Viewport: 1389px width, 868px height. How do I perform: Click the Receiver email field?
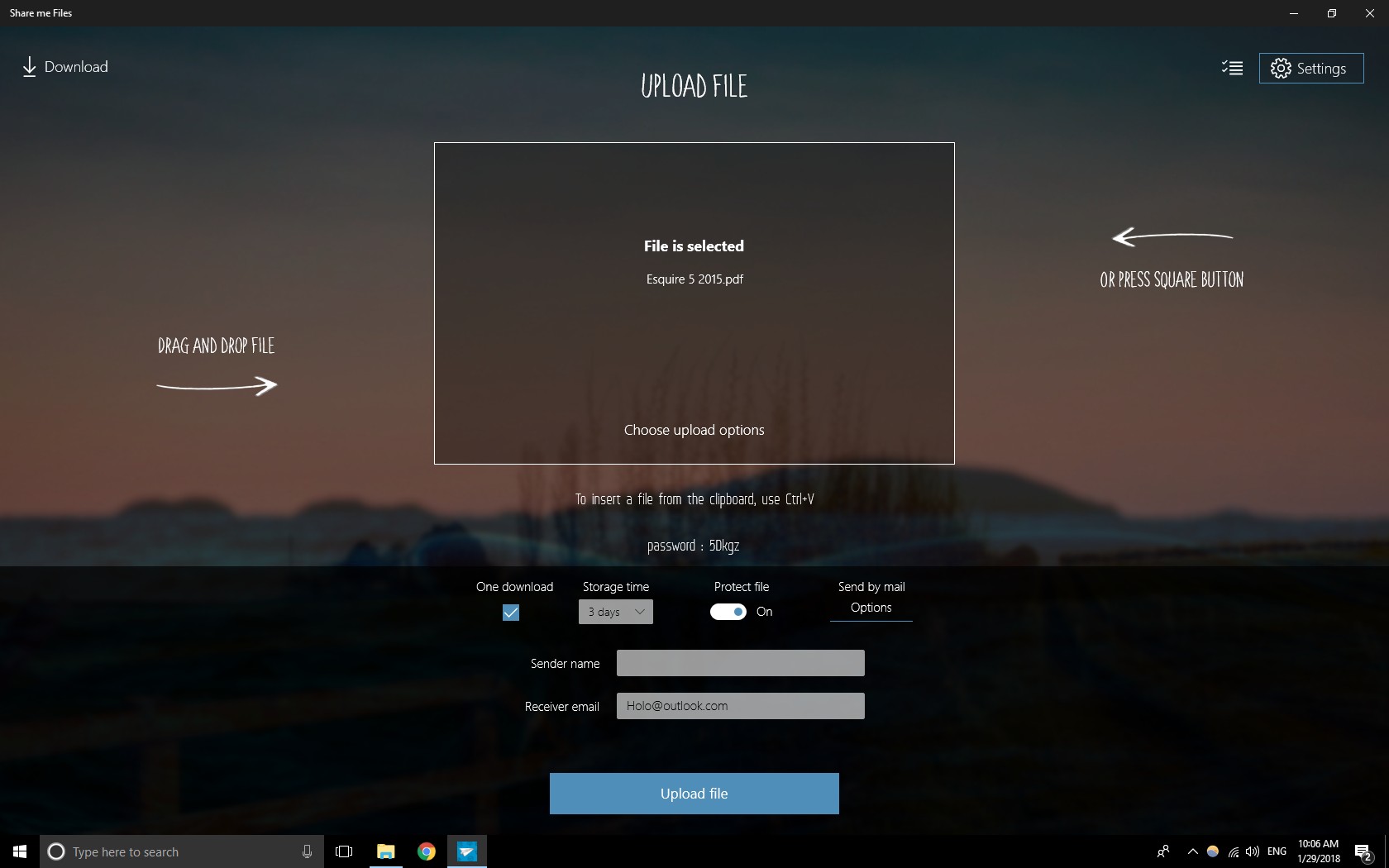[x=740, y=706]
